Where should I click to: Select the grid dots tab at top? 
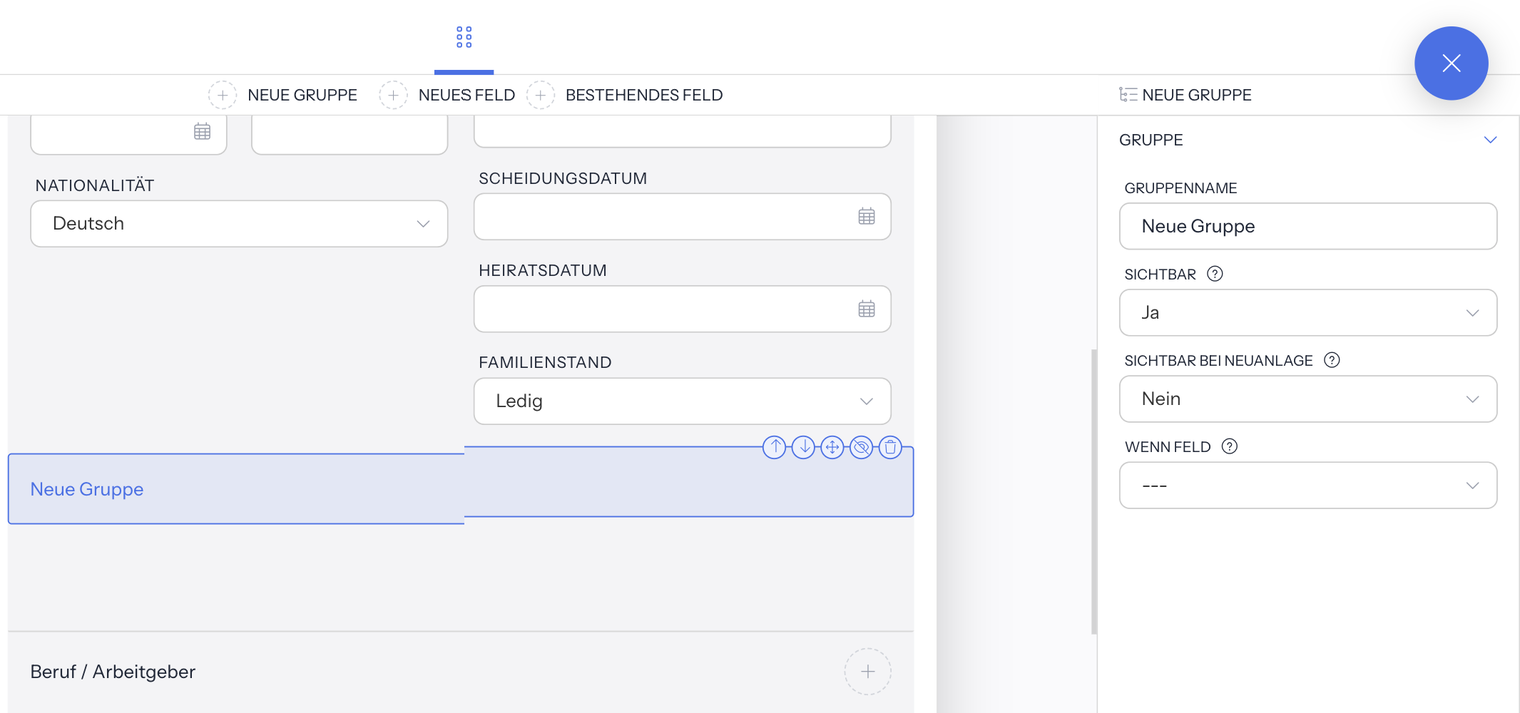[464, 37]
